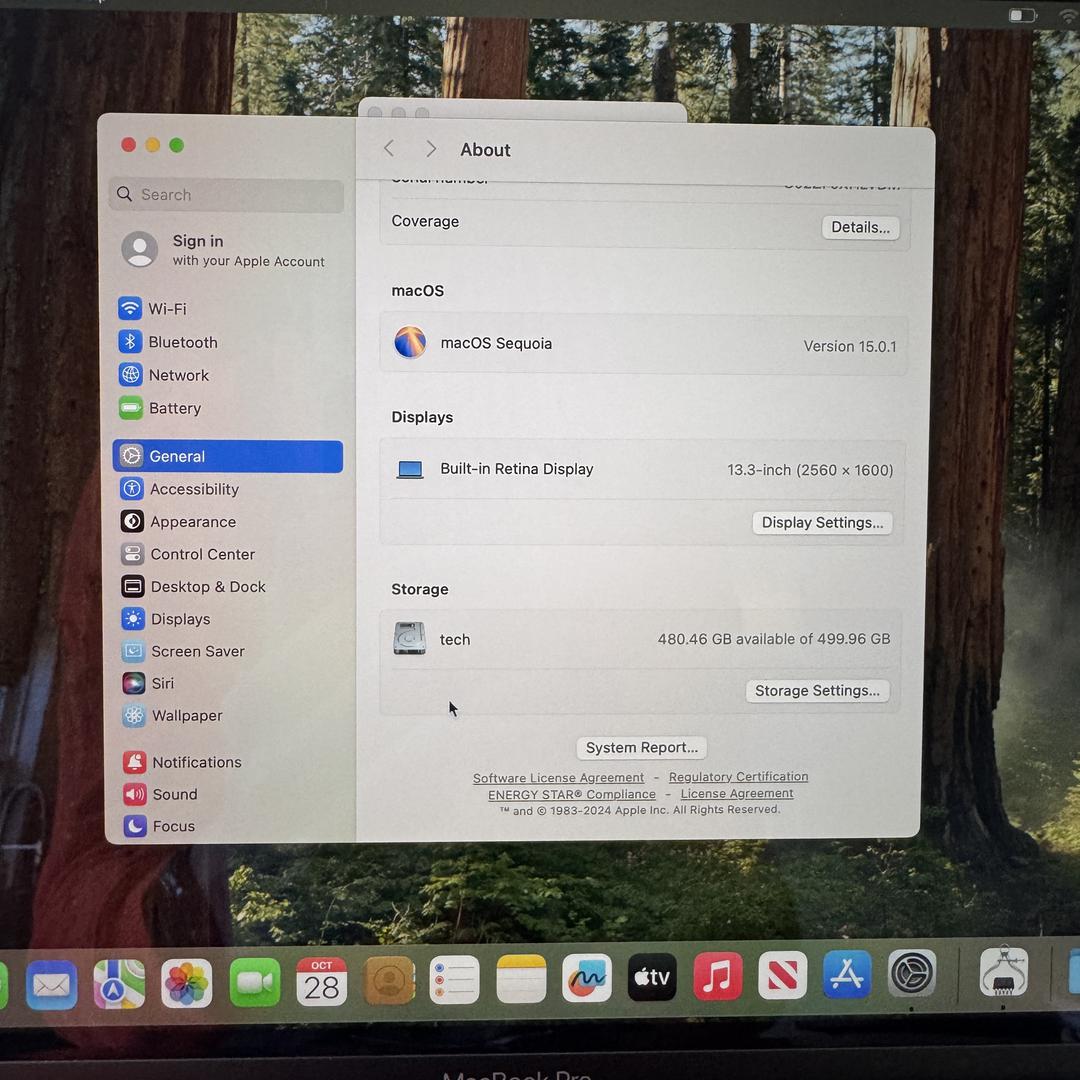Open ENERGY STAR Compliance link
Screen dimensions: 1080x1080
(x=572, y=794)
